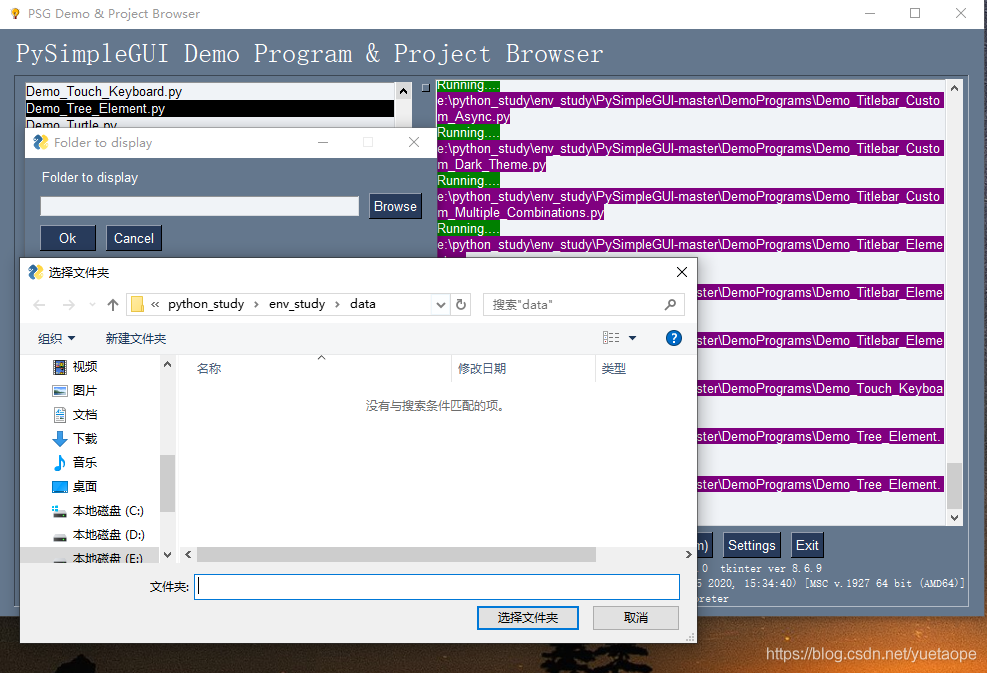Viewport: 987px width, 673px height.
Task: Expand chevron after python_study breadcrumb
Action: coord(256,305)
